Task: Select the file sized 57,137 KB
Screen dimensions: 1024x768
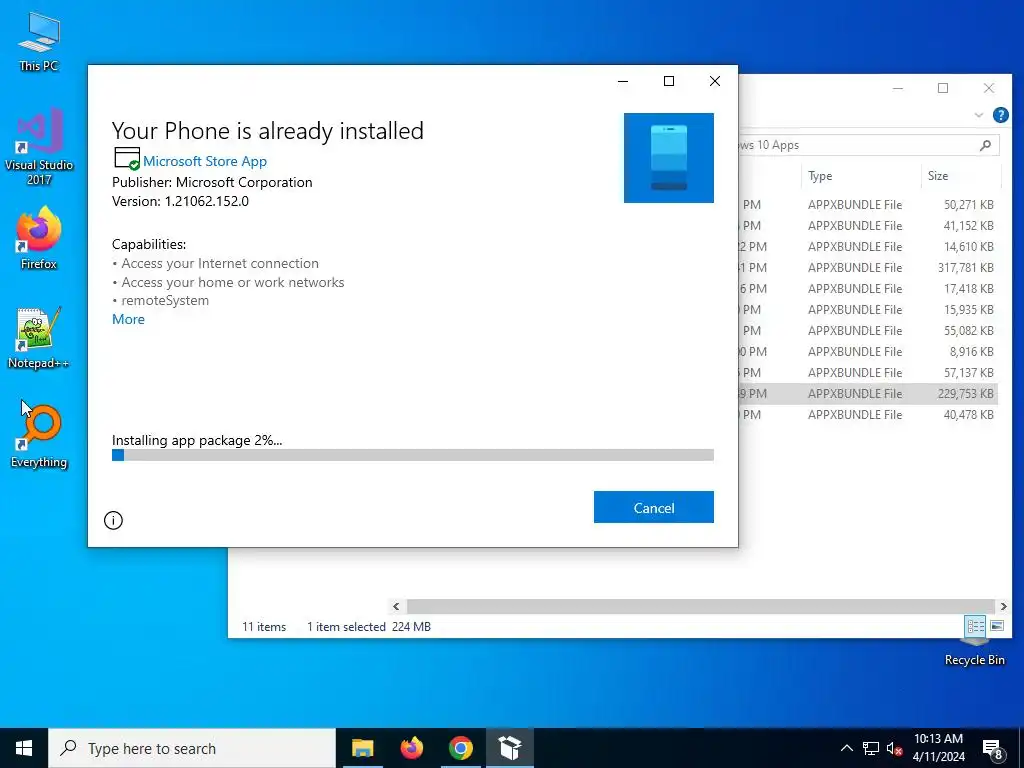Action: point(869,372)
